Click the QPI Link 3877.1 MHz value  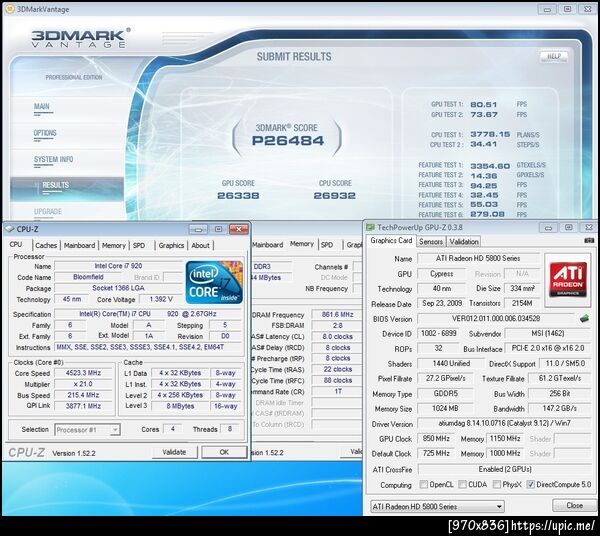coord(83,406)
